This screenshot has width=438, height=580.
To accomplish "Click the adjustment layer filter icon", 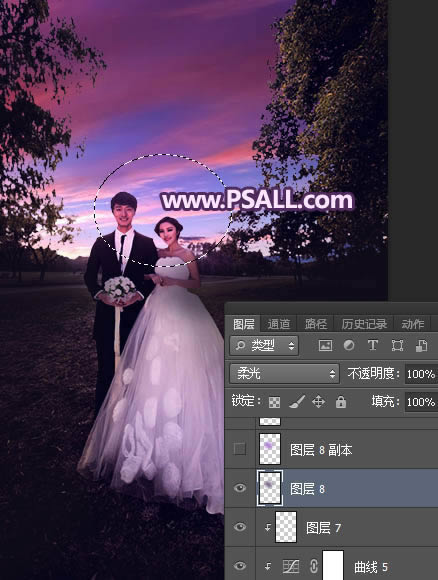I will [349, 345].
